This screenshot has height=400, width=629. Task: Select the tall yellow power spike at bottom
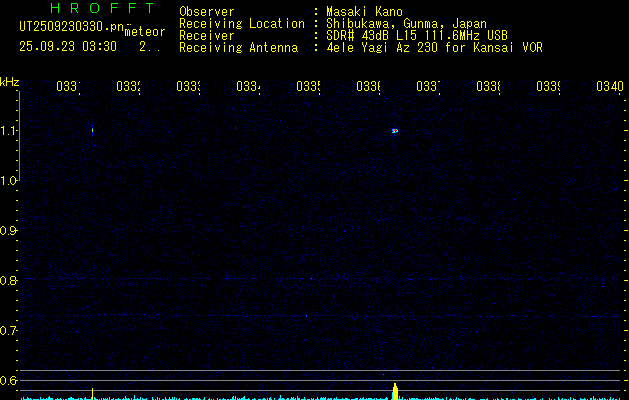395,389
